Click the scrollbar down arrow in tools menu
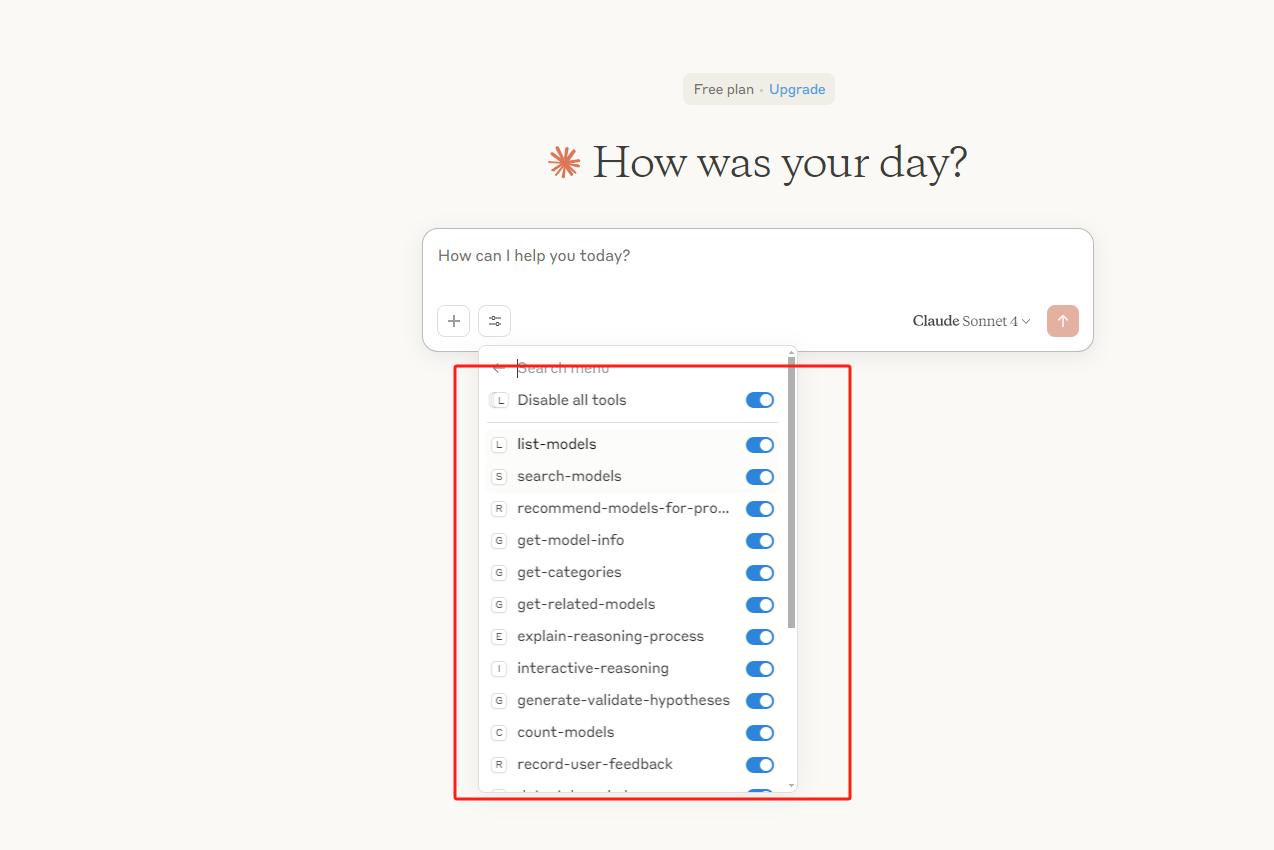The width and height of the screenshot is (1274, 850). (792, 785)
